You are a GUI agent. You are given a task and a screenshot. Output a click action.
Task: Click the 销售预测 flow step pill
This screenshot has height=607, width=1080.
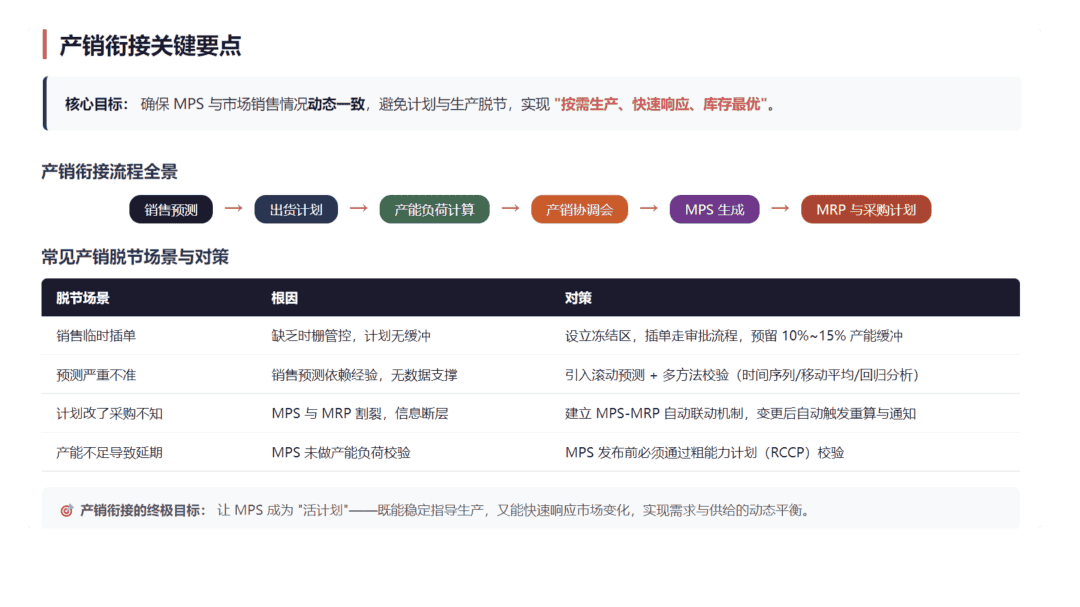(x=171, y=209)
